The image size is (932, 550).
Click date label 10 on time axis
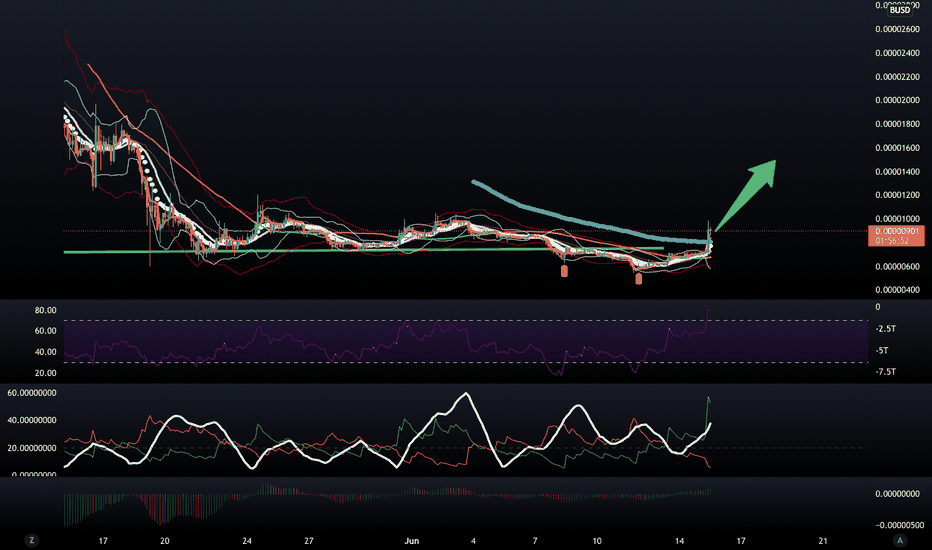coord(597,541)
